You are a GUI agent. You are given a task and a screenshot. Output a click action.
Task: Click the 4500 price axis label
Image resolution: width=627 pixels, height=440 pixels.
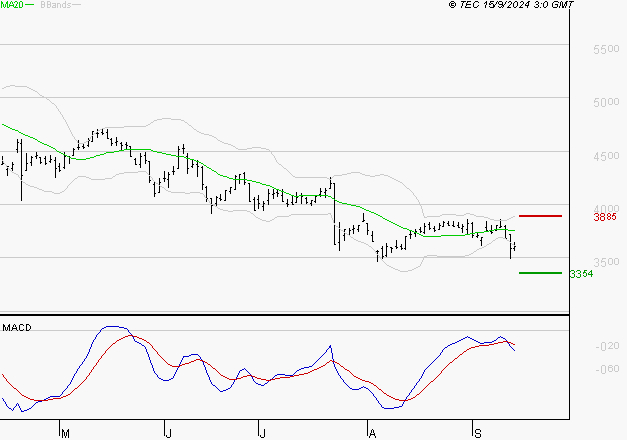(x=606, y=156)
